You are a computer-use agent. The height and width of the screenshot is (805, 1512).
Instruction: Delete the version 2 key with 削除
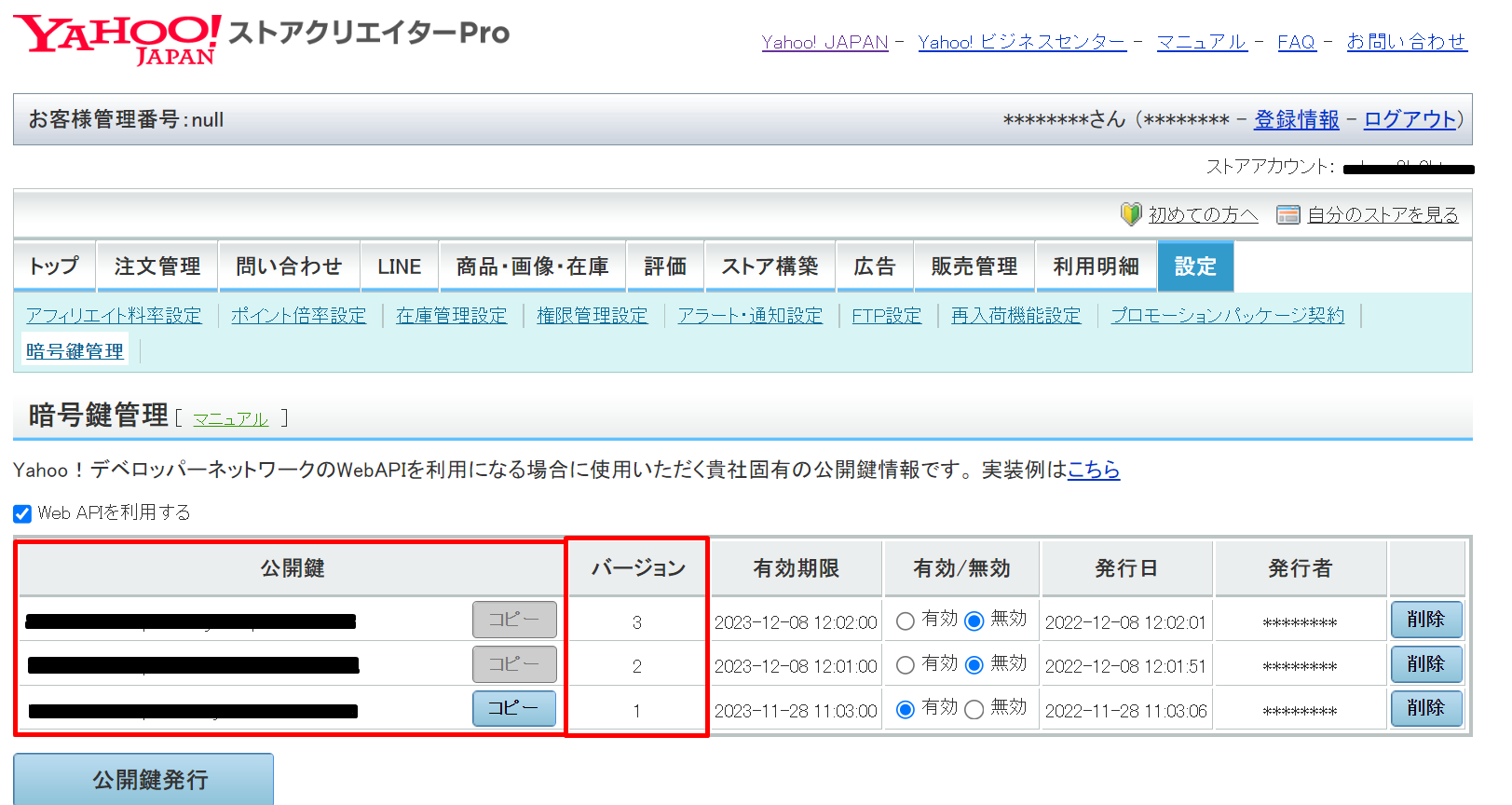point(1426,664)
